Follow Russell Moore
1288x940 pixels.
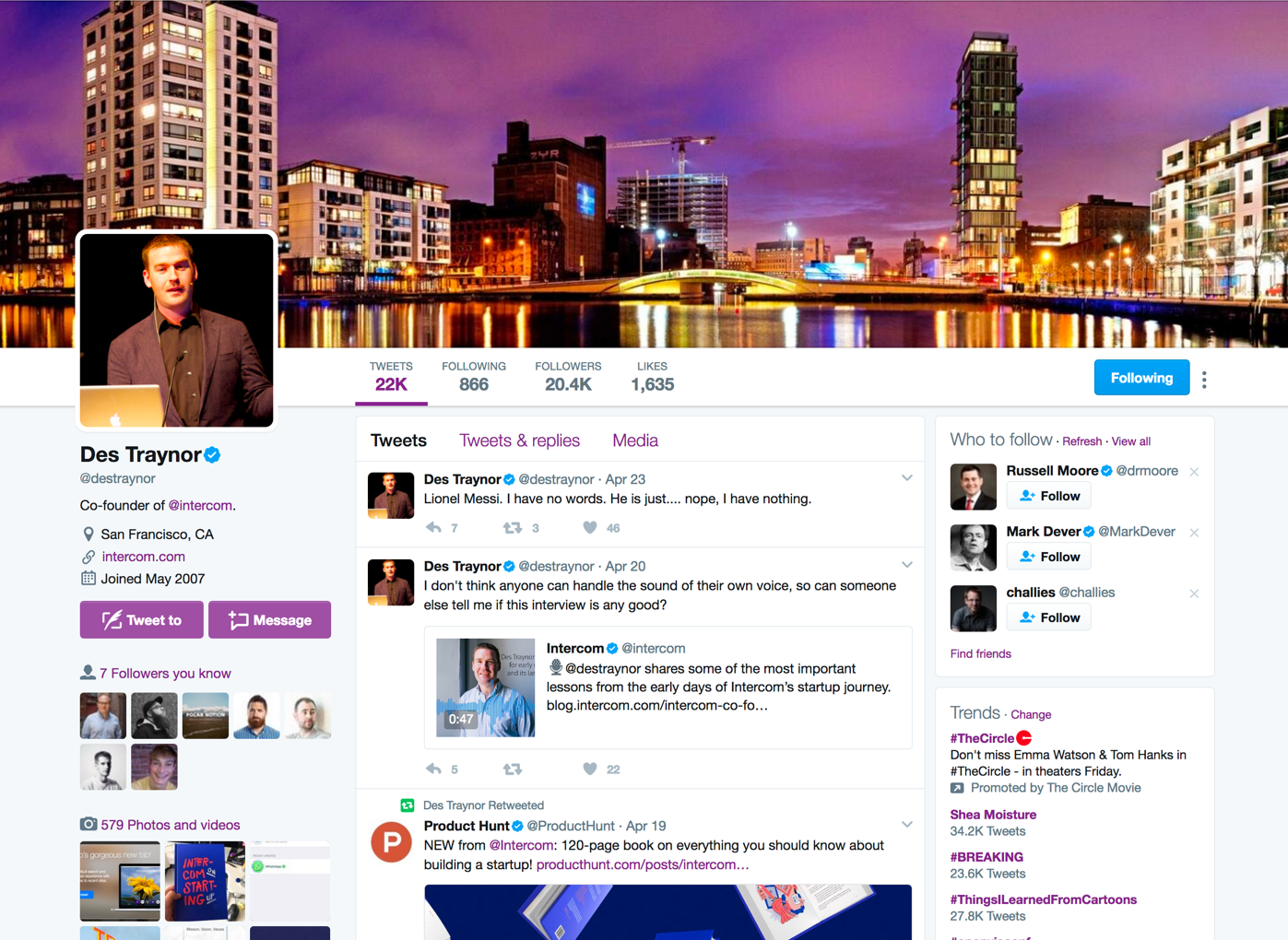point(1049,496)
